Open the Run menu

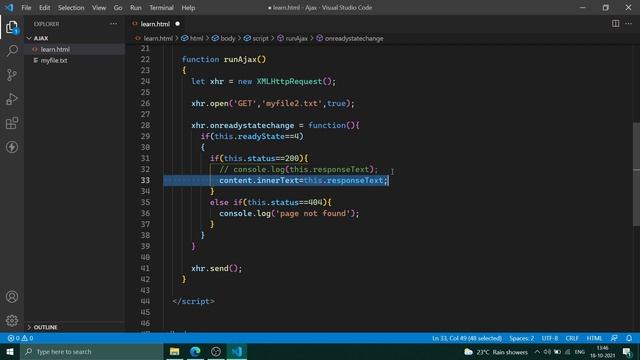tap(136, 8)
